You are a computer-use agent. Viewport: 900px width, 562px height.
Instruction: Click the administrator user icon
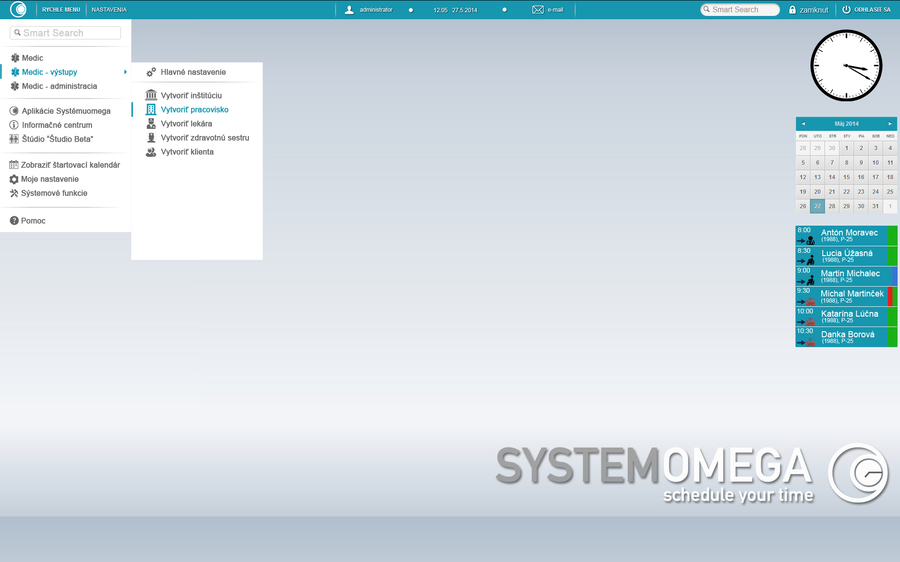(349, 9)
